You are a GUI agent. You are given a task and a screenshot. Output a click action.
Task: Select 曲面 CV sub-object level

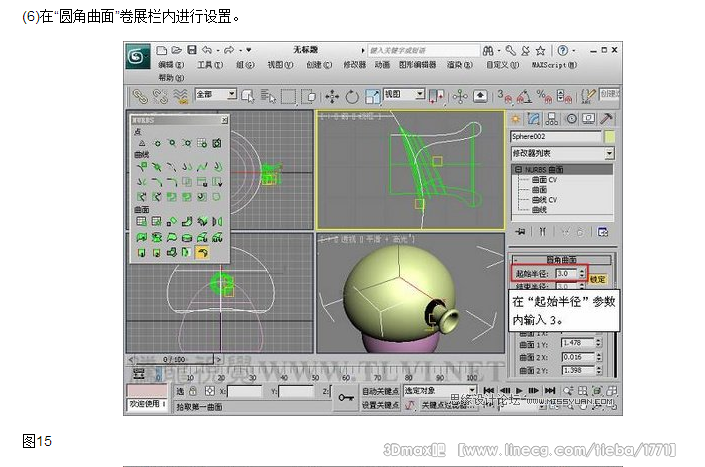pyautogui.click(x=544, y=179)
